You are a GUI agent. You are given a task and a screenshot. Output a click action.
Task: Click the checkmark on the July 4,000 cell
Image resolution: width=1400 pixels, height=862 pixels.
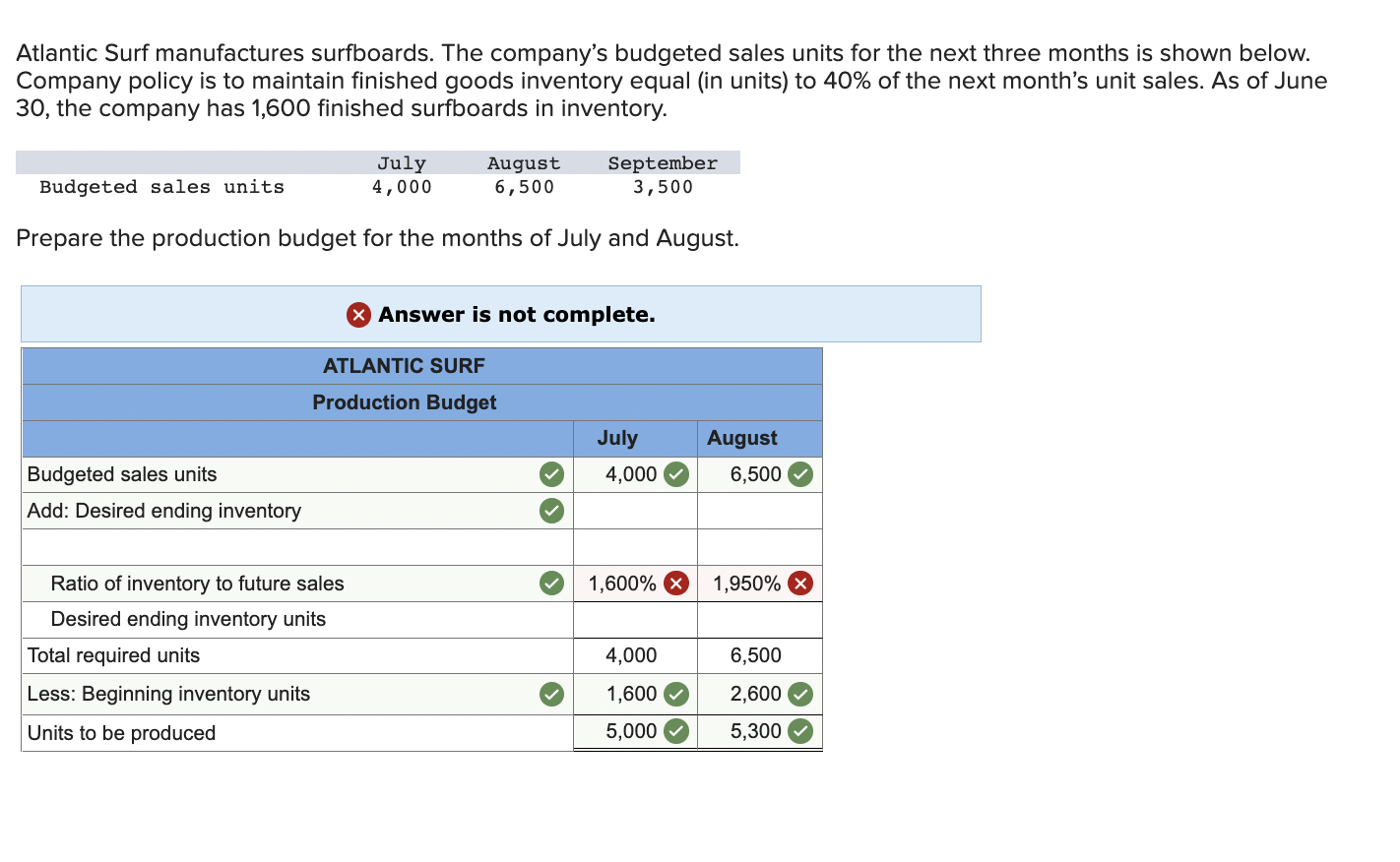(676, 474)
